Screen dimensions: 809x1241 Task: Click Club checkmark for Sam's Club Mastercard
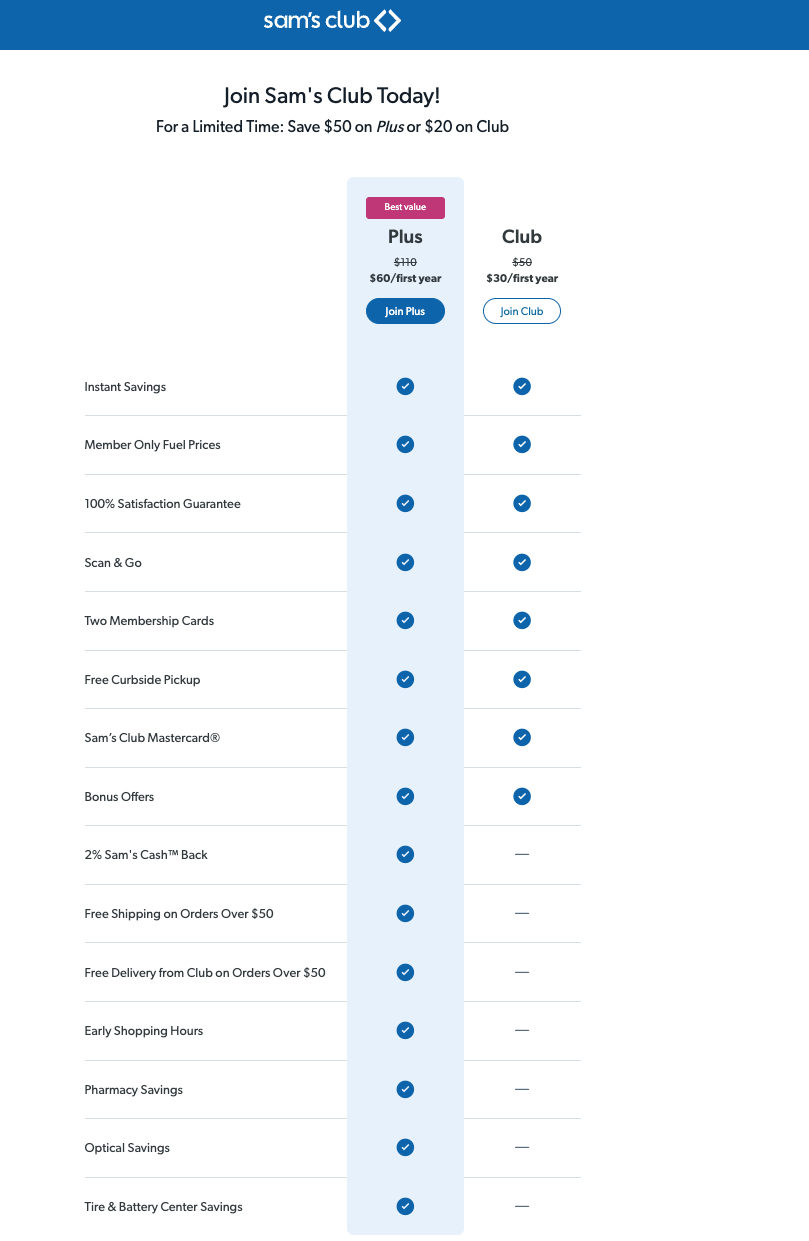tap(521, 737)
